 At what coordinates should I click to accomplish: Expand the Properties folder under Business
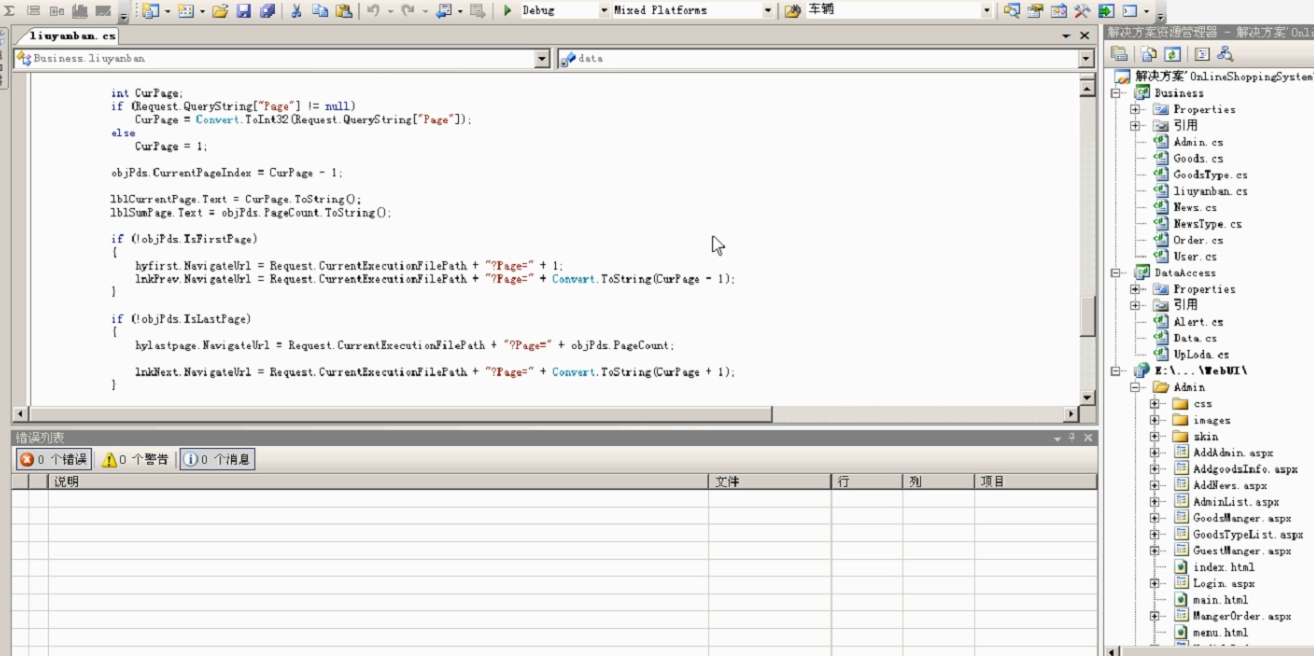coord(1136,110)
